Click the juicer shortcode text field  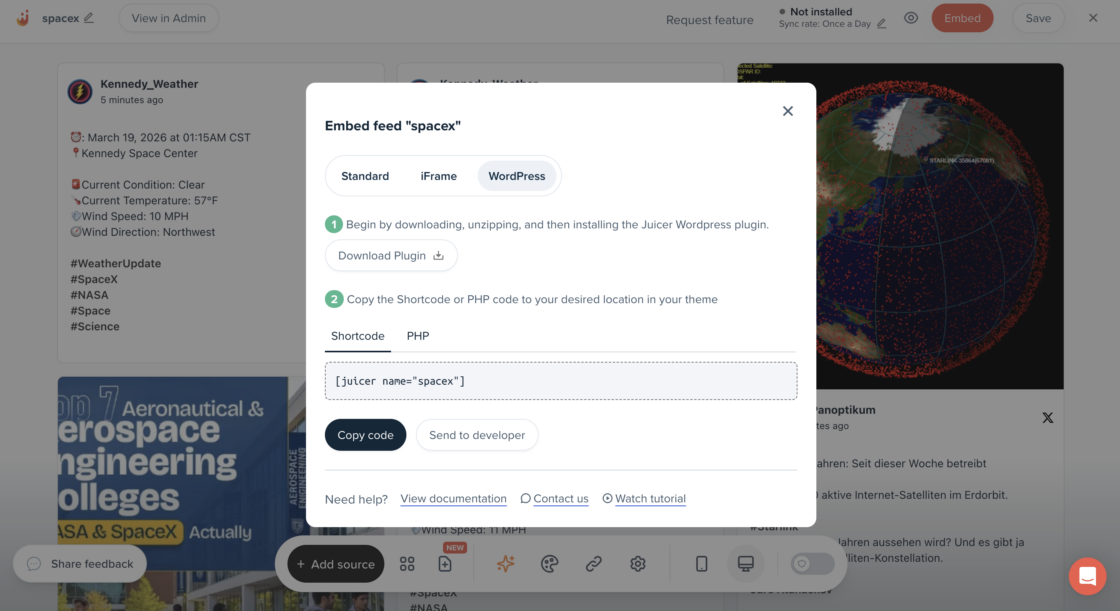561,381
